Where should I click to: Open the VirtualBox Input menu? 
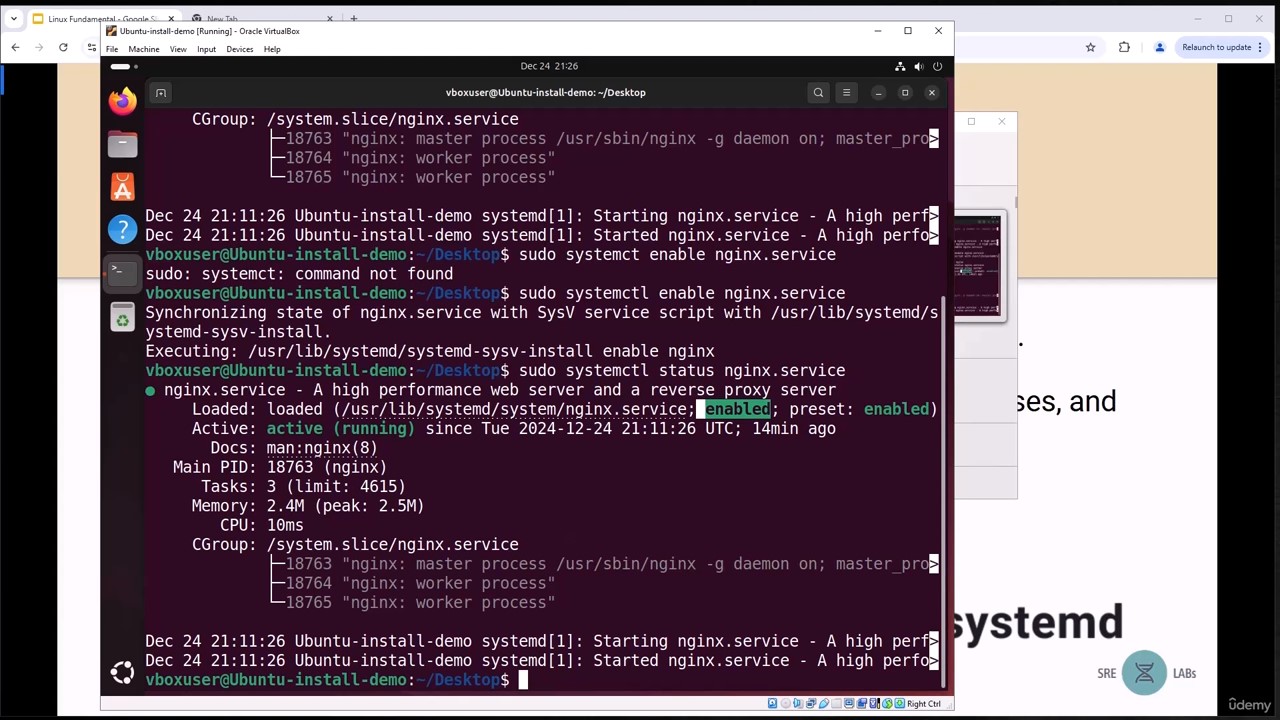pyautogui.click(x=206, y=49)
